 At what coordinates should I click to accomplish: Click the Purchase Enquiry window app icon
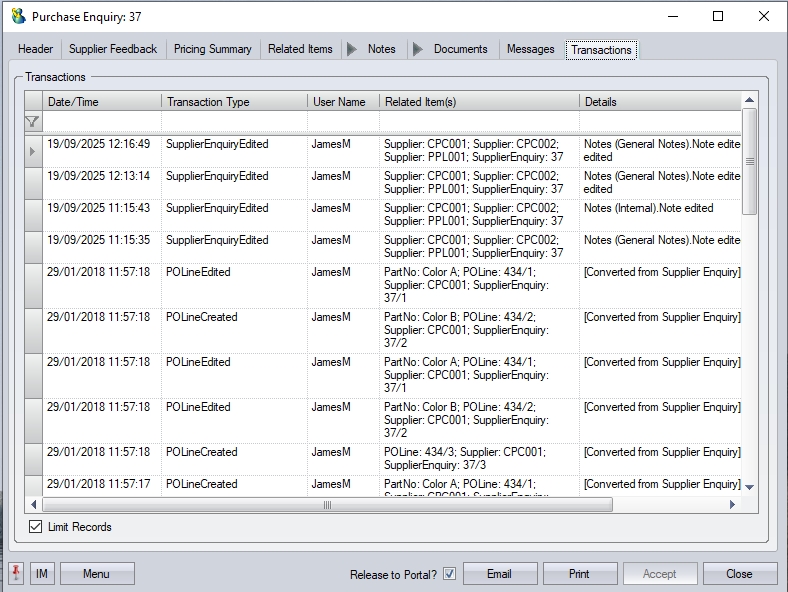tap(18, 16)
